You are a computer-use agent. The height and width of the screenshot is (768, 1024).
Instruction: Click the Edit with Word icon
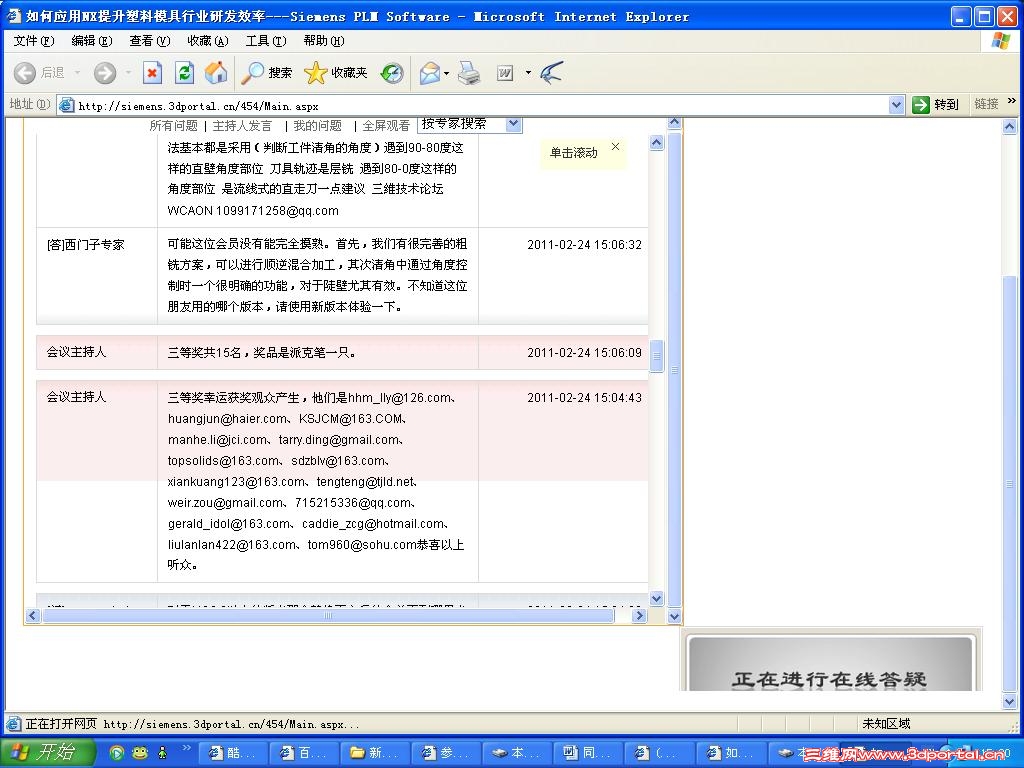coord(505,73)
